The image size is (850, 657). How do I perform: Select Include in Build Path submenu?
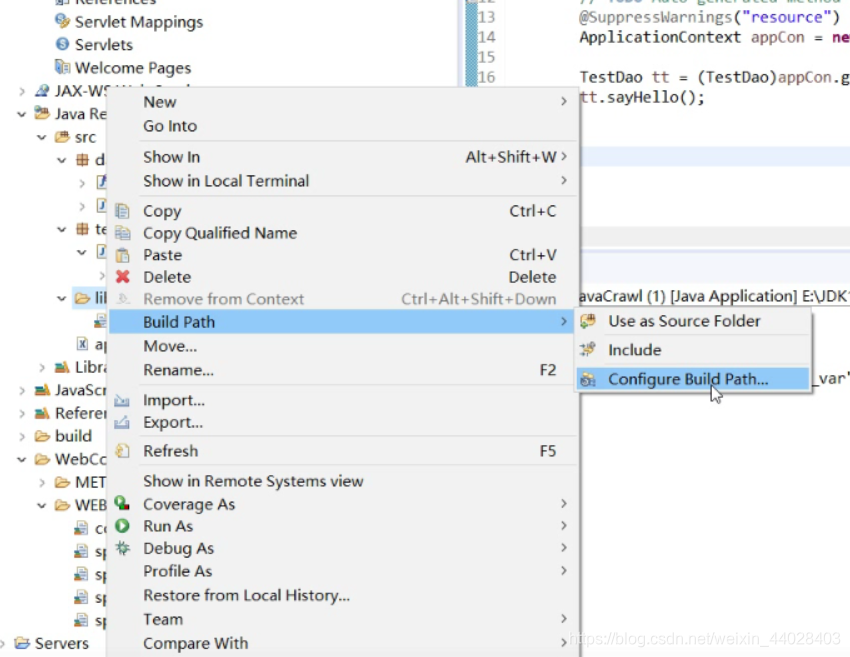point(693,350)
